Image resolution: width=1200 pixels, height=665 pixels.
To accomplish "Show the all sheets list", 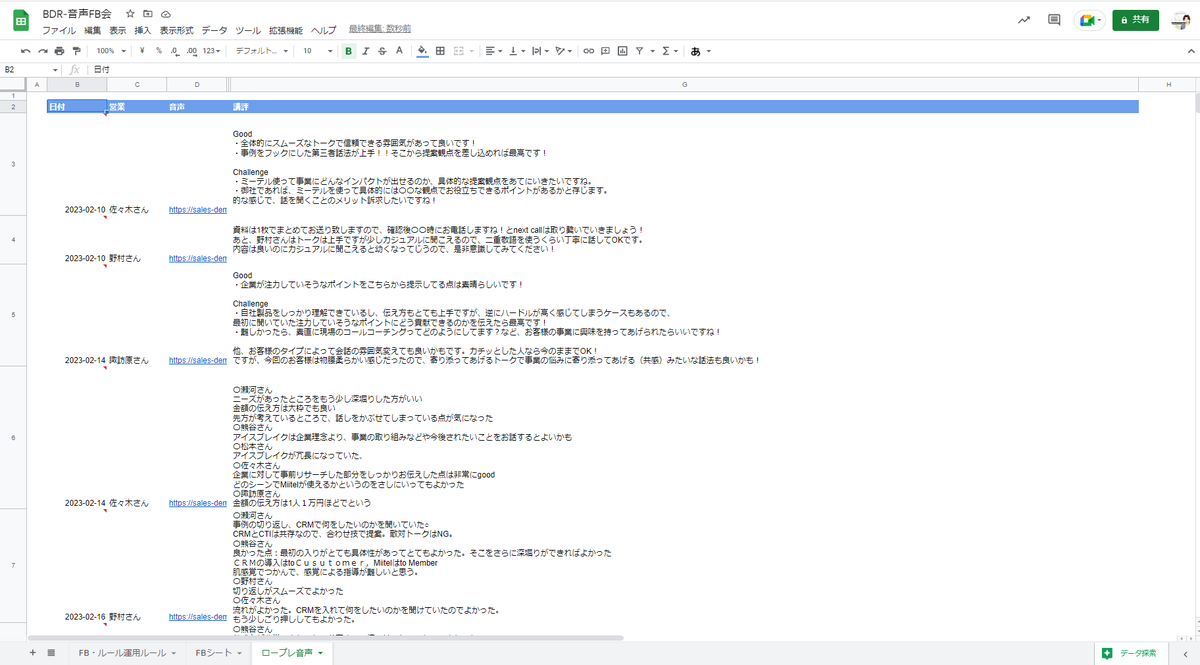I will tap(51, 653).
